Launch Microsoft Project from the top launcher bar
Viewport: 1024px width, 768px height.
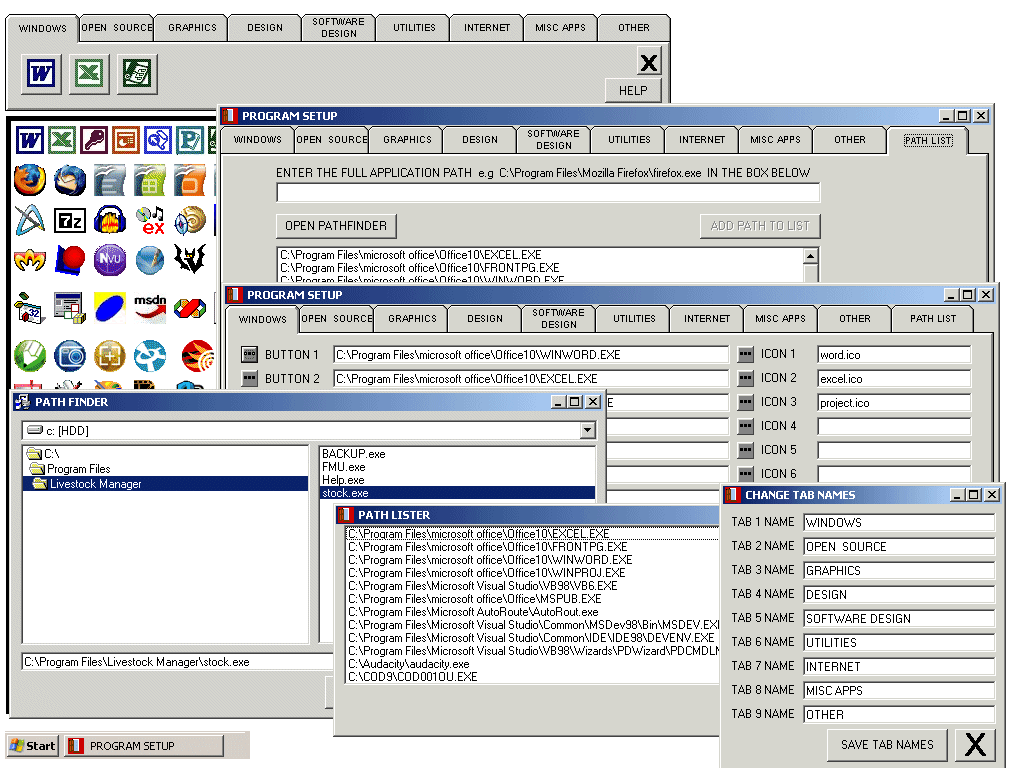click(137, 74)
